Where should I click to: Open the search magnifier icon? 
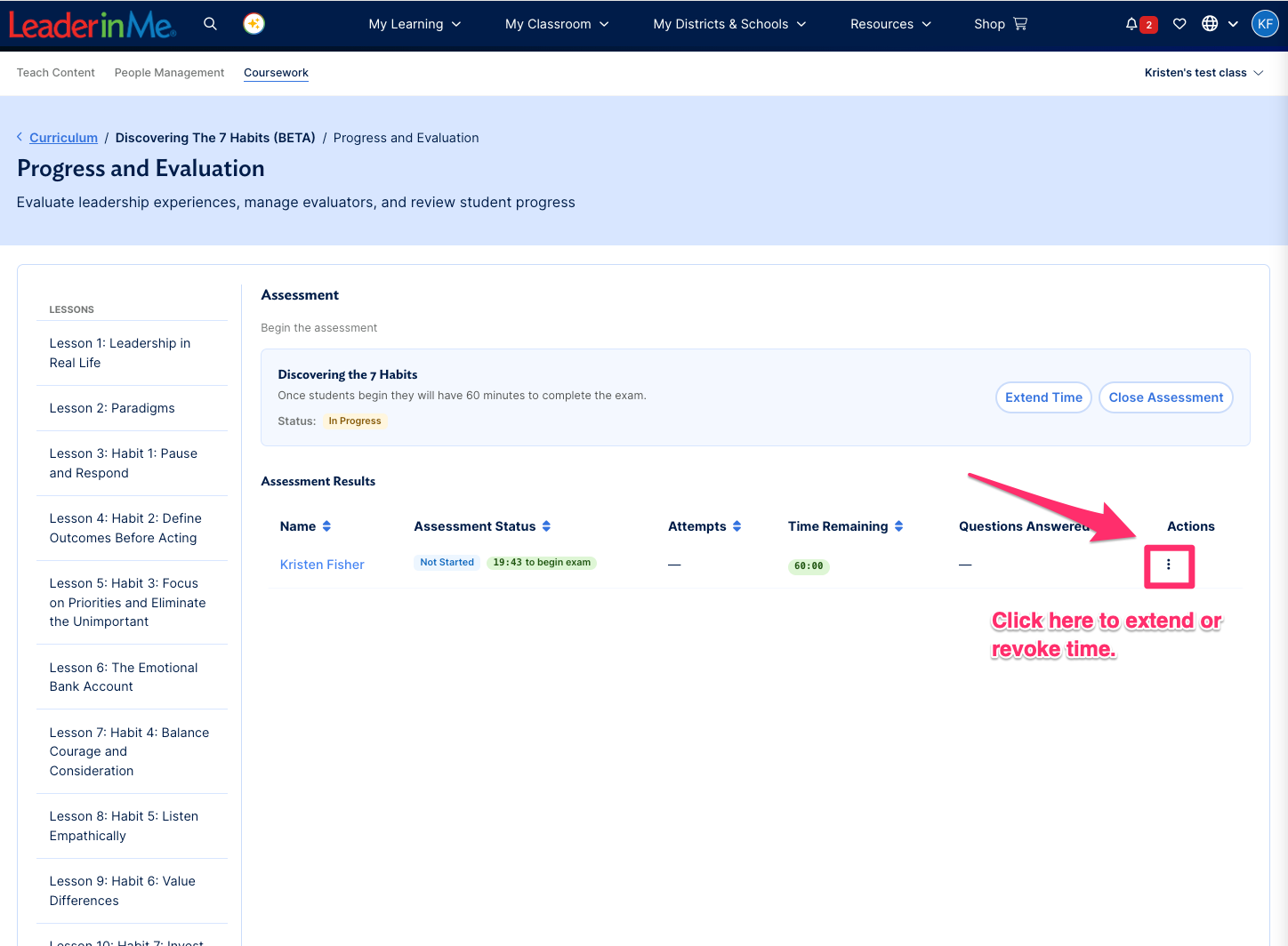point(210,24)
